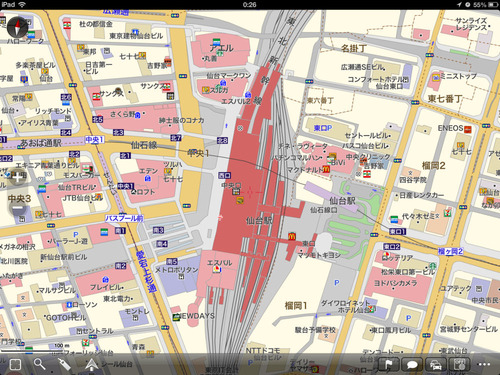Tap the compass to reset north
Viewport: 500px width, 375px height.
17,27
